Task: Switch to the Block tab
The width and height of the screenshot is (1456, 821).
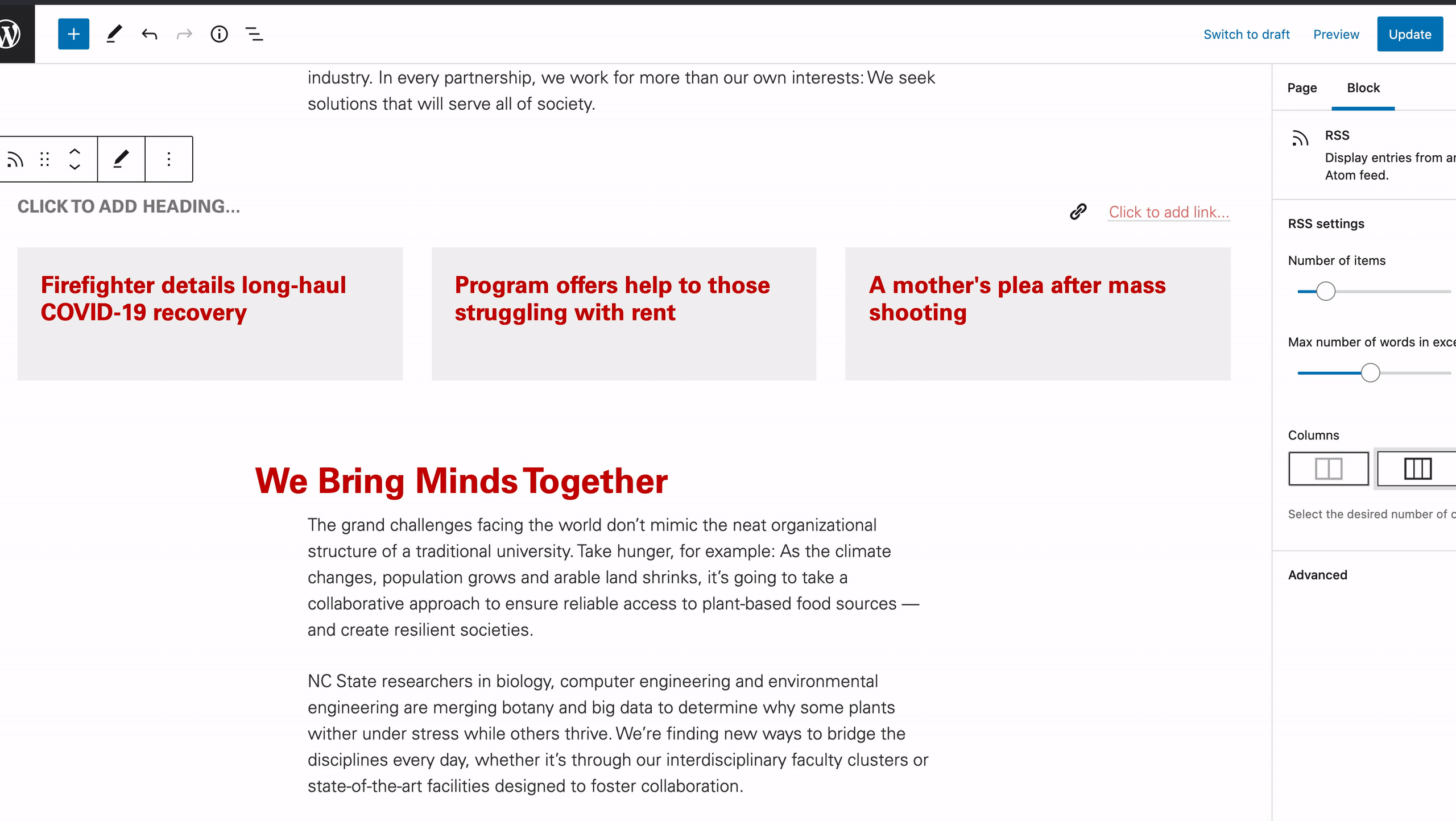Action: (x=1363, y=87)
